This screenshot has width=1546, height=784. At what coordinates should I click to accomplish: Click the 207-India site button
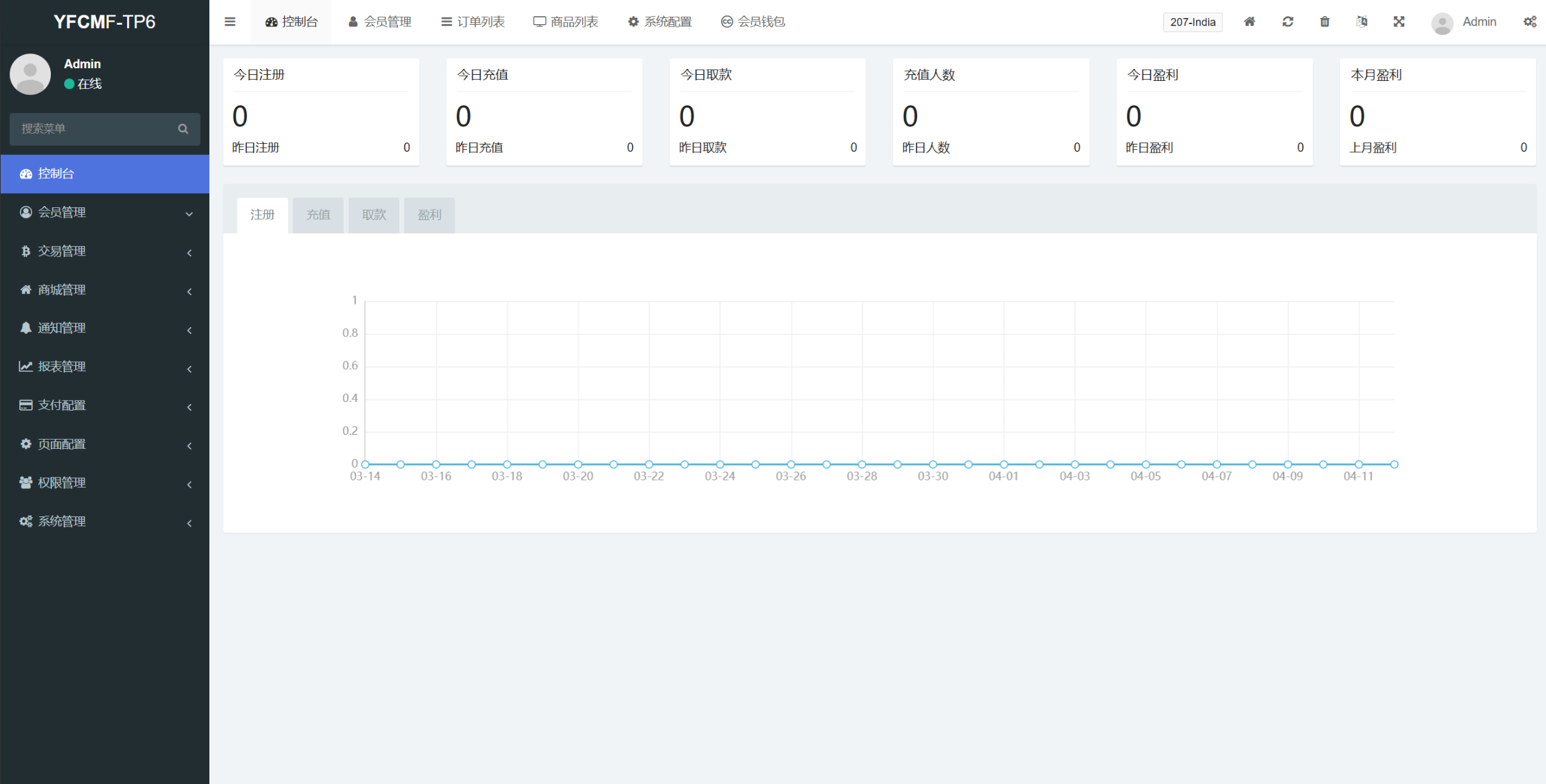(x=1192, y=22)
